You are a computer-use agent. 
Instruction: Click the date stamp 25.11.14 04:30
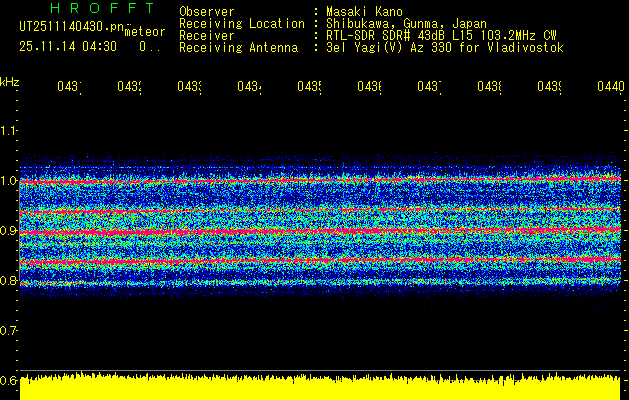68,47
